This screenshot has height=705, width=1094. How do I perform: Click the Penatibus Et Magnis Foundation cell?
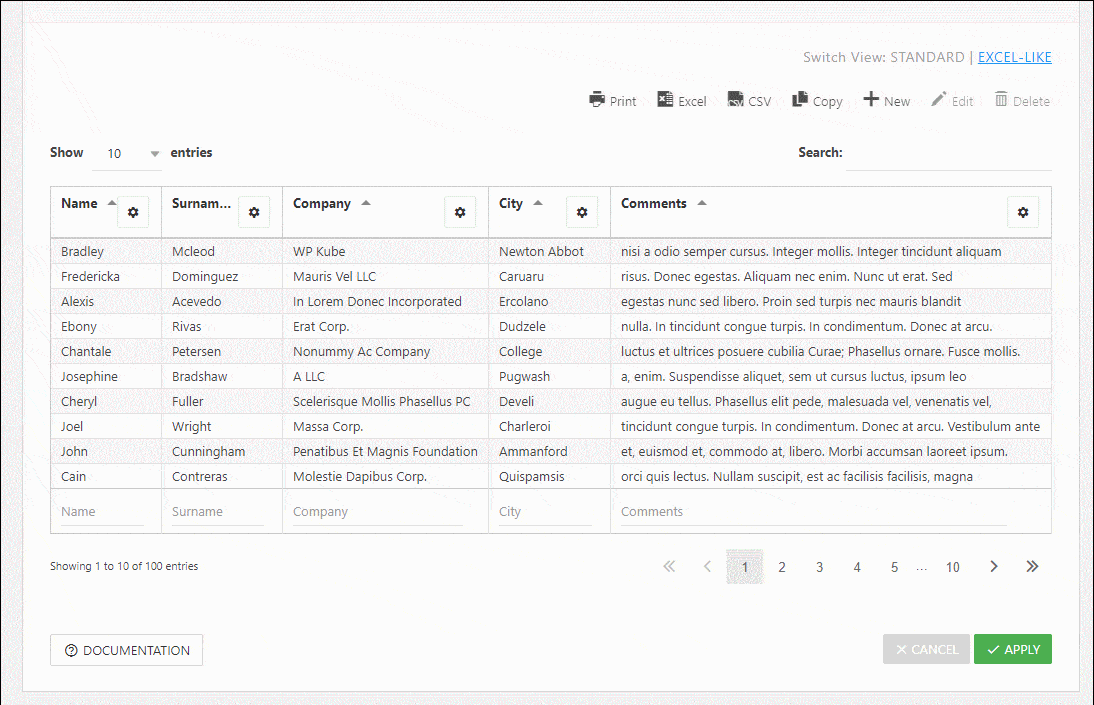[385, 452]
